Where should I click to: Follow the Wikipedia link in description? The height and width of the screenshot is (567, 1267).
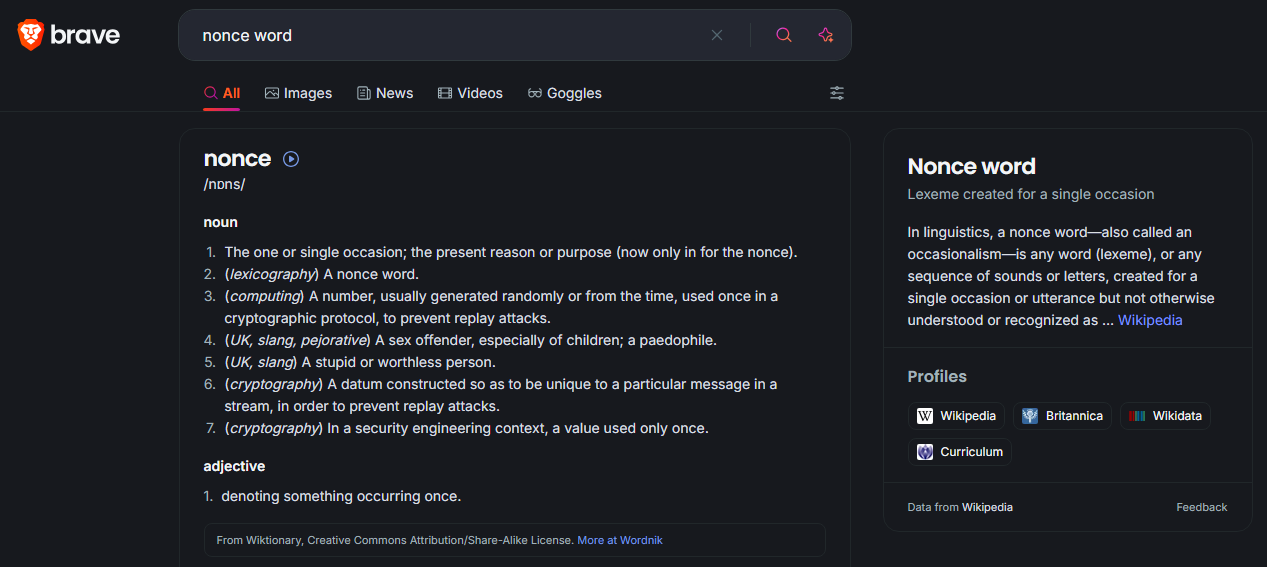(x=1150, y=320)
